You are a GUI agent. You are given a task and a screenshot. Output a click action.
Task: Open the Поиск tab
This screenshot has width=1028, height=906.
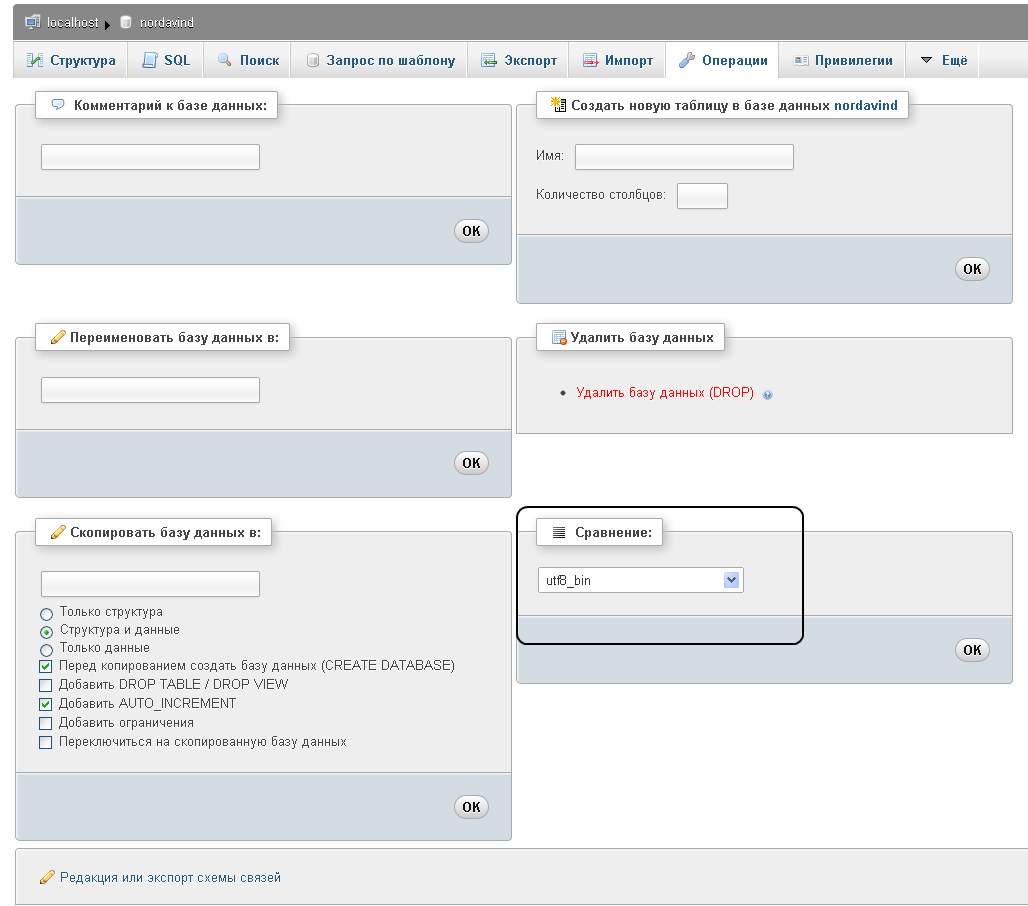coord(248,60)
